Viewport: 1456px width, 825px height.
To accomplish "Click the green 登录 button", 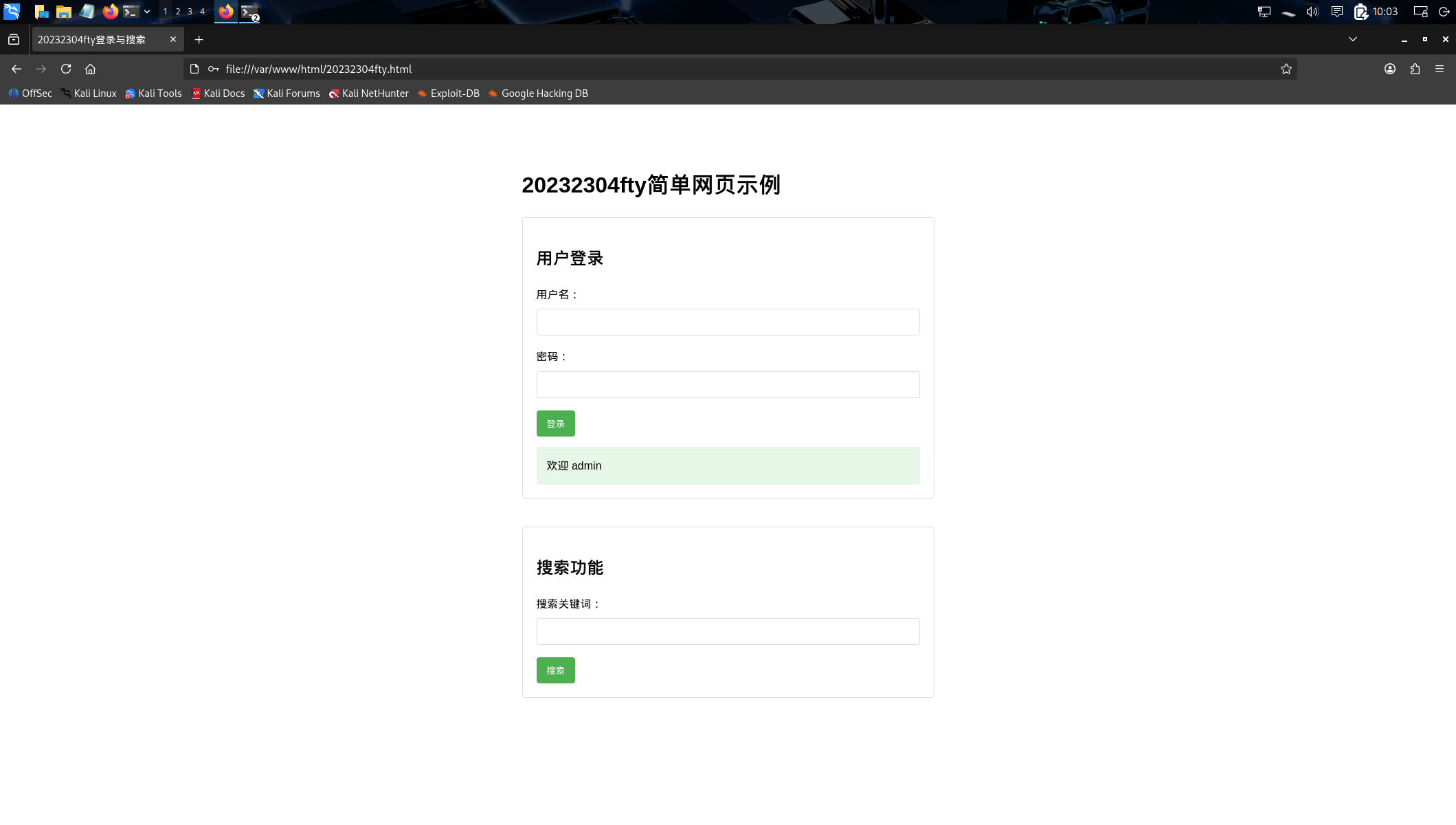I will pos(555,423).
